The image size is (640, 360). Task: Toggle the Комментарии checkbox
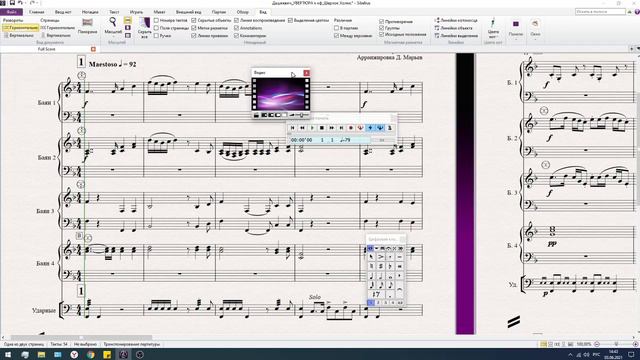[x=236, y=36]
